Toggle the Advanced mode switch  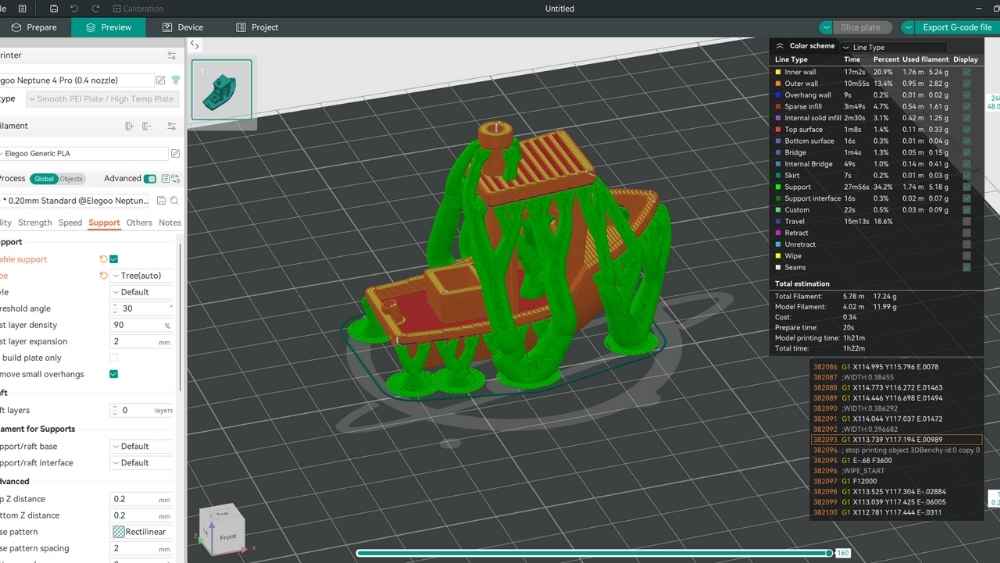[x=151, y=179]
